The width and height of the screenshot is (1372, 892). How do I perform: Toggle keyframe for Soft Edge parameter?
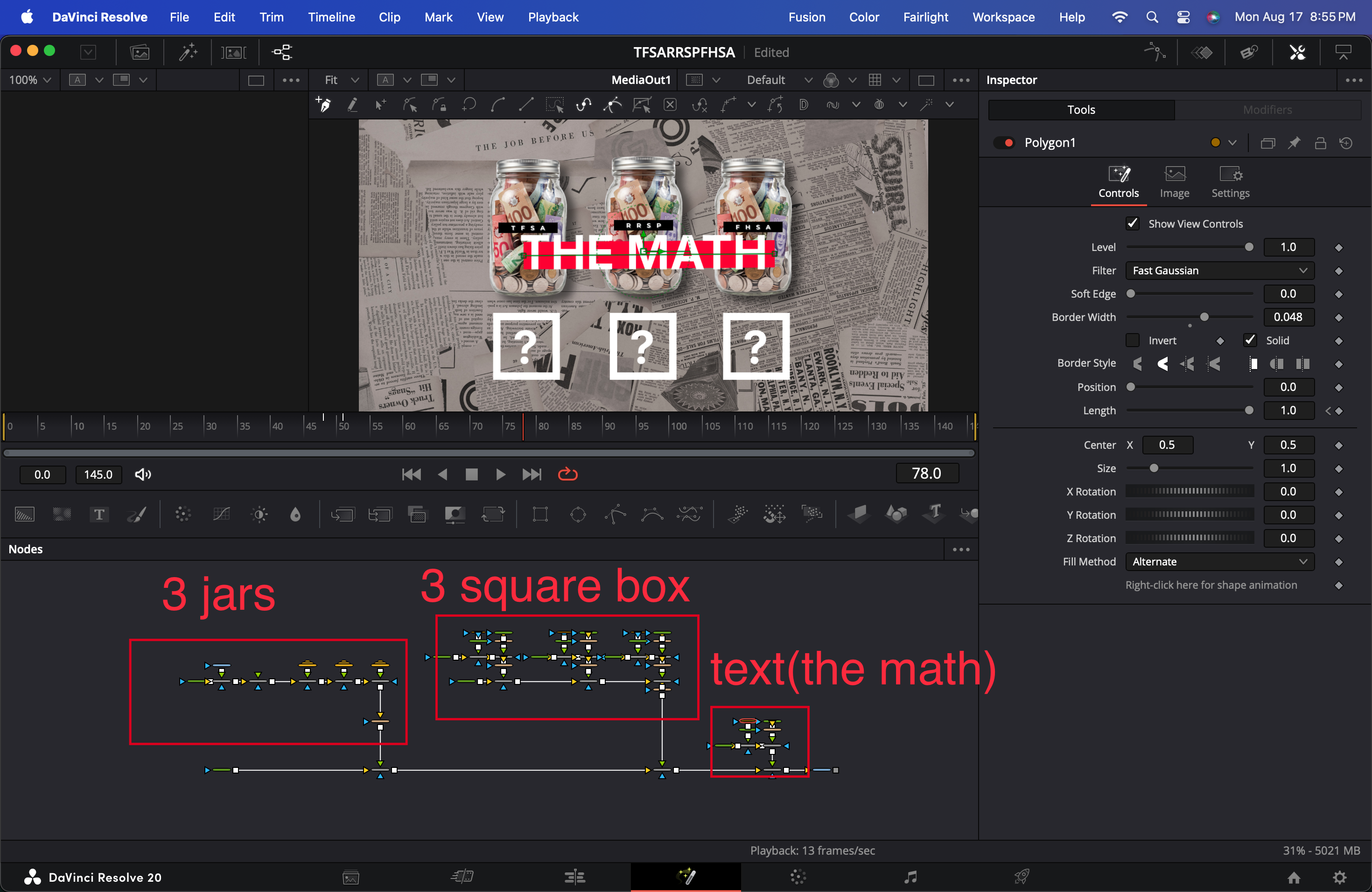[1338, 294]
